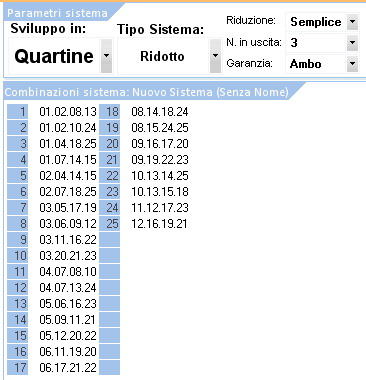Select combination 01.02.08.13
Image resolution: width=366 pixels, height=380 pixels.
(x=68, y=112)
